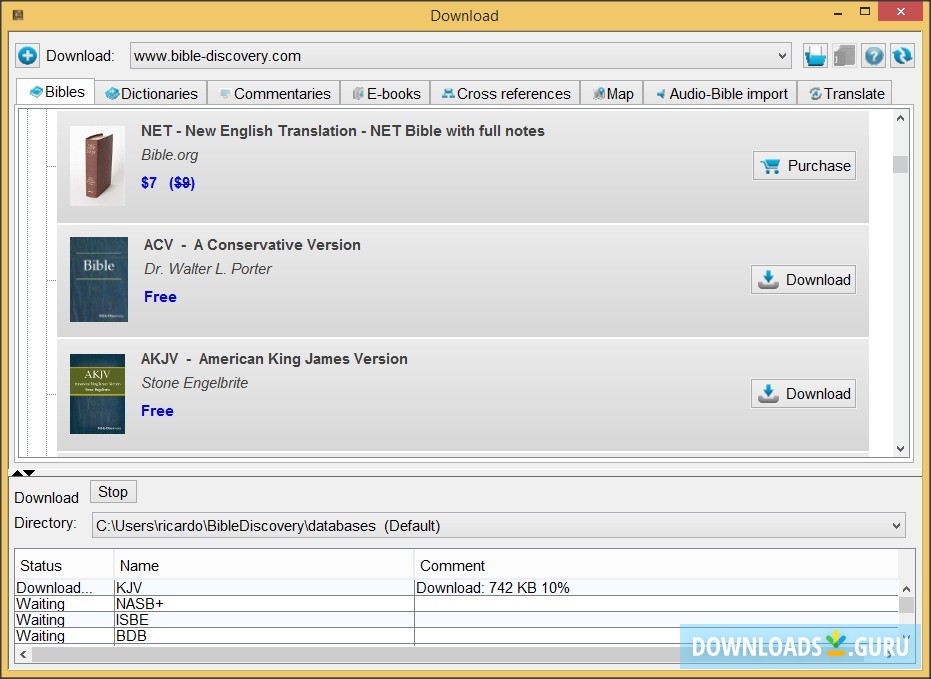Image resolution: width=931 pixels, height=679 pixels.
Task: Select the Map tab
Action: click(x=612, y=94)
